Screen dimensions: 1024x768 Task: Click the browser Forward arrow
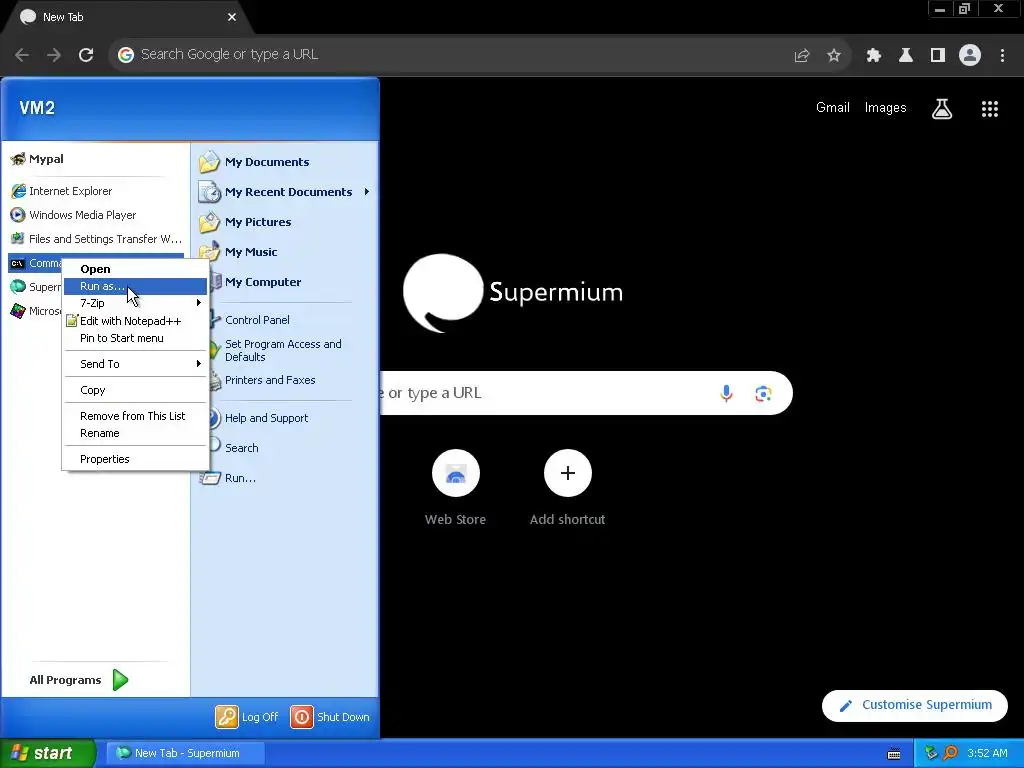tap(54, 55)
